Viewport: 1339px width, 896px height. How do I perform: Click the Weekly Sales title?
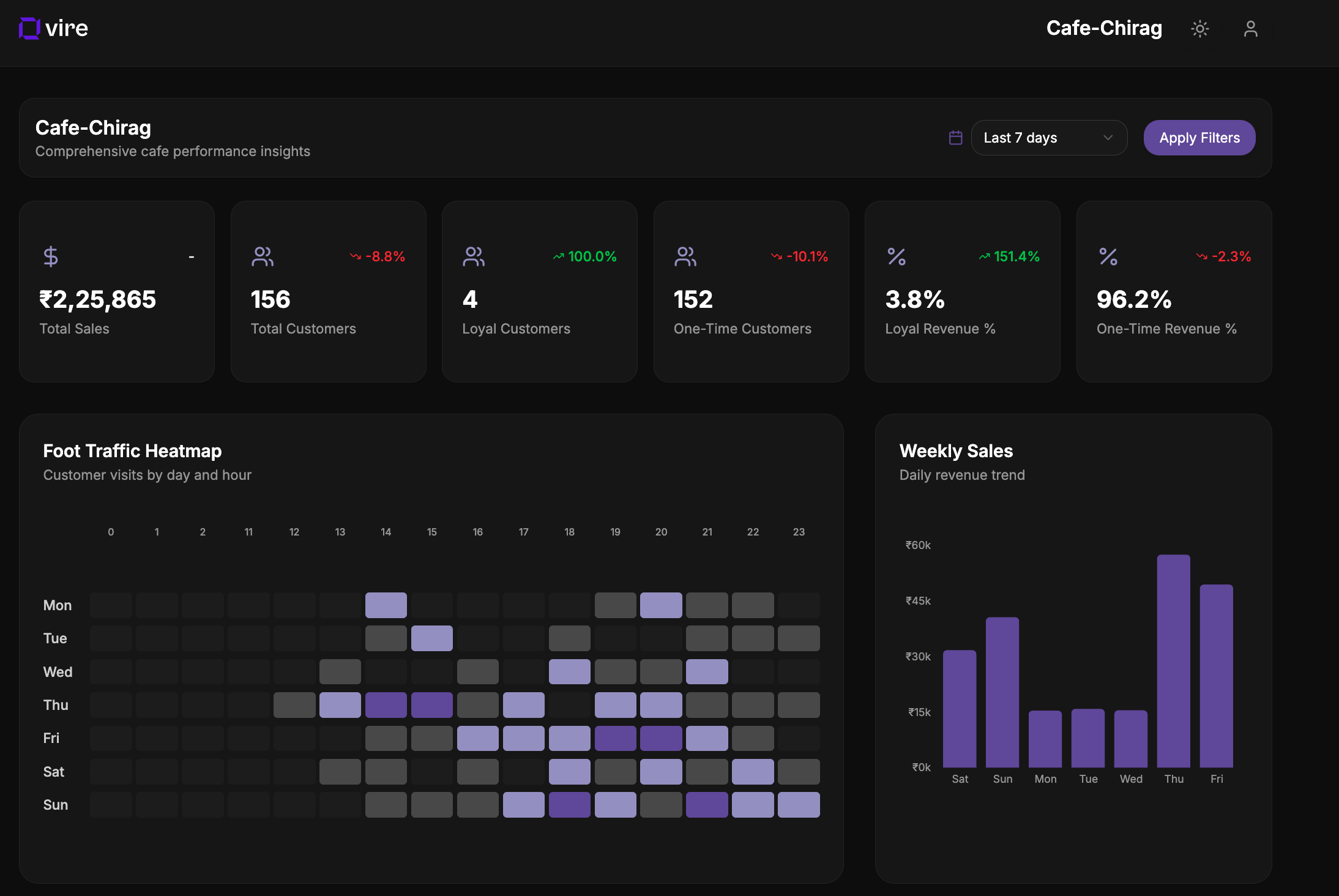click(956, 451)
